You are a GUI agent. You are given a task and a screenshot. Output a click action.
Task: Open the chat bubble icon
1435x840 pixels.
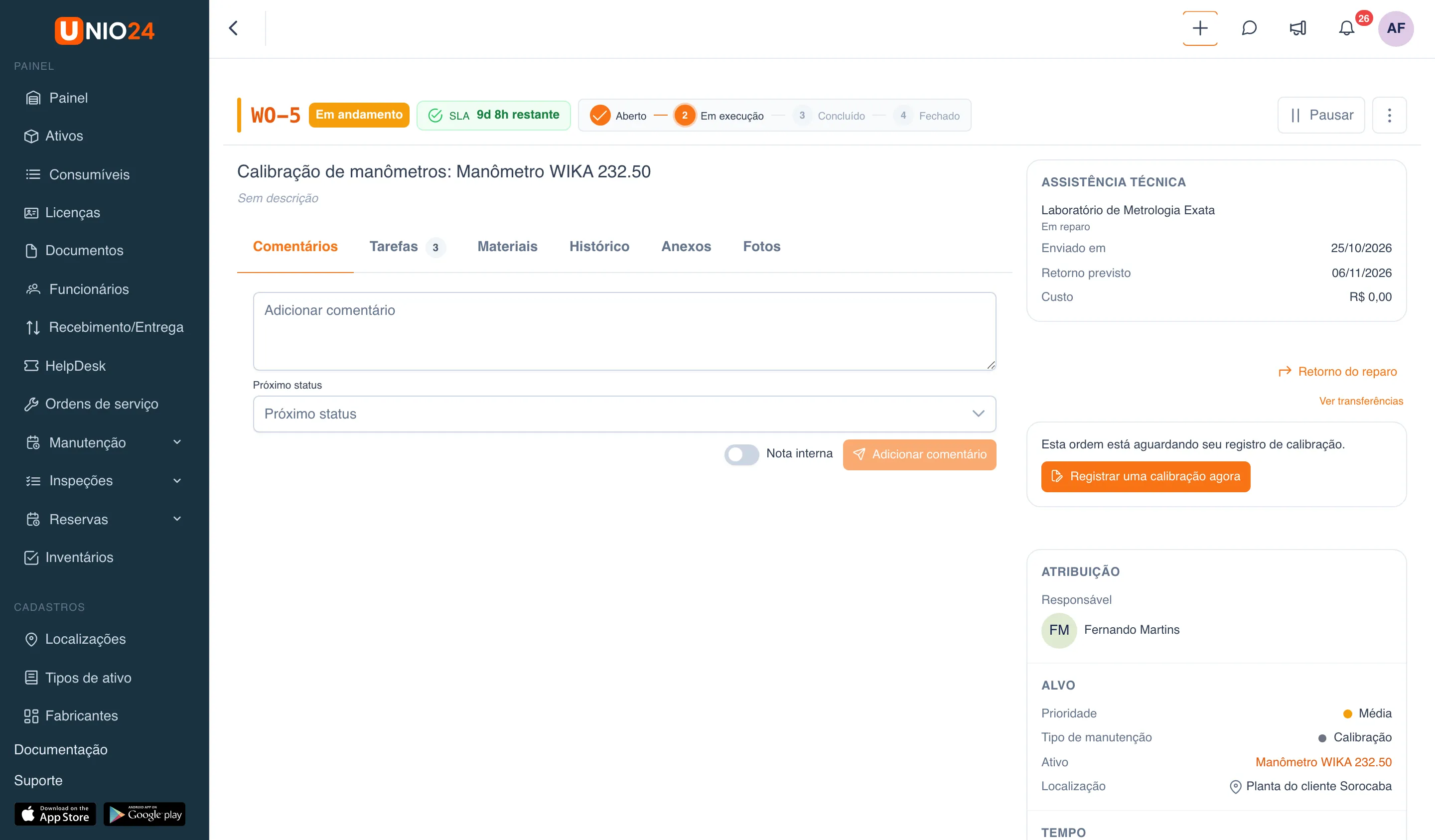click(x=1249, y=28)
